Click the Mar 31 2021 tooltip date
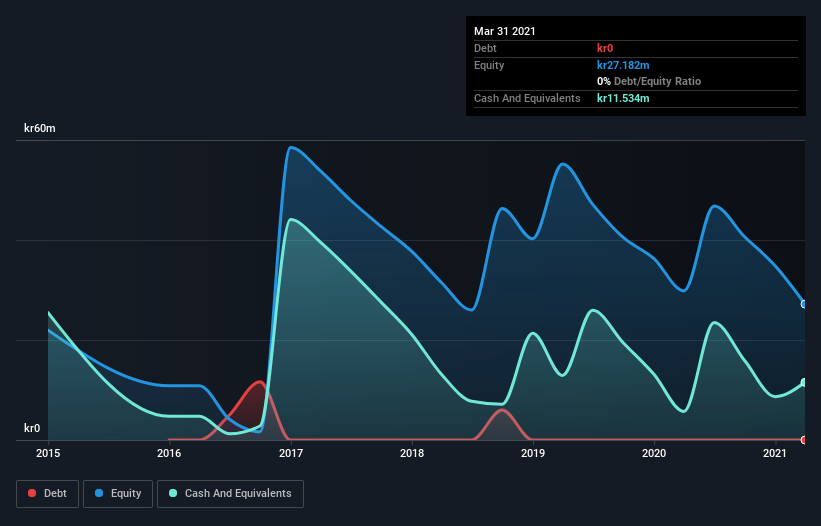The width and height of the screenshot is (821, 526). (x=505, y=31)
